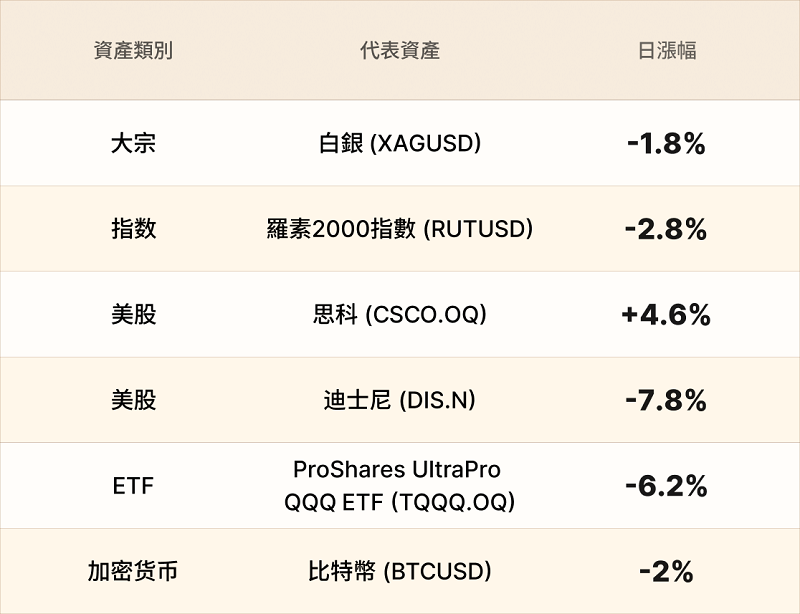Click the -6.2% daily change value

[x=666, y=487]
